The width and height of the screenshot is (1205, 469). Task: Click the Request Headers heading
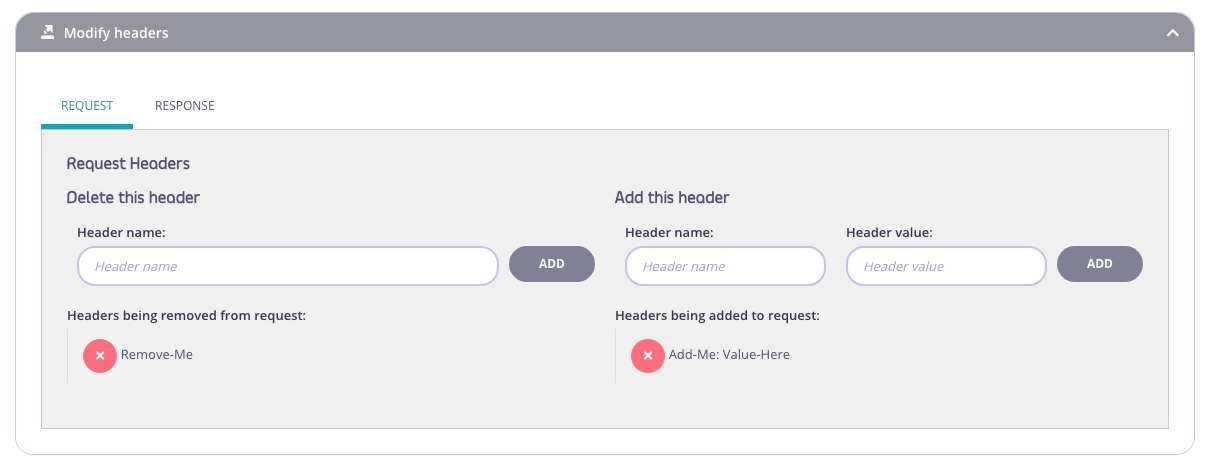click(x=128, y=163)
